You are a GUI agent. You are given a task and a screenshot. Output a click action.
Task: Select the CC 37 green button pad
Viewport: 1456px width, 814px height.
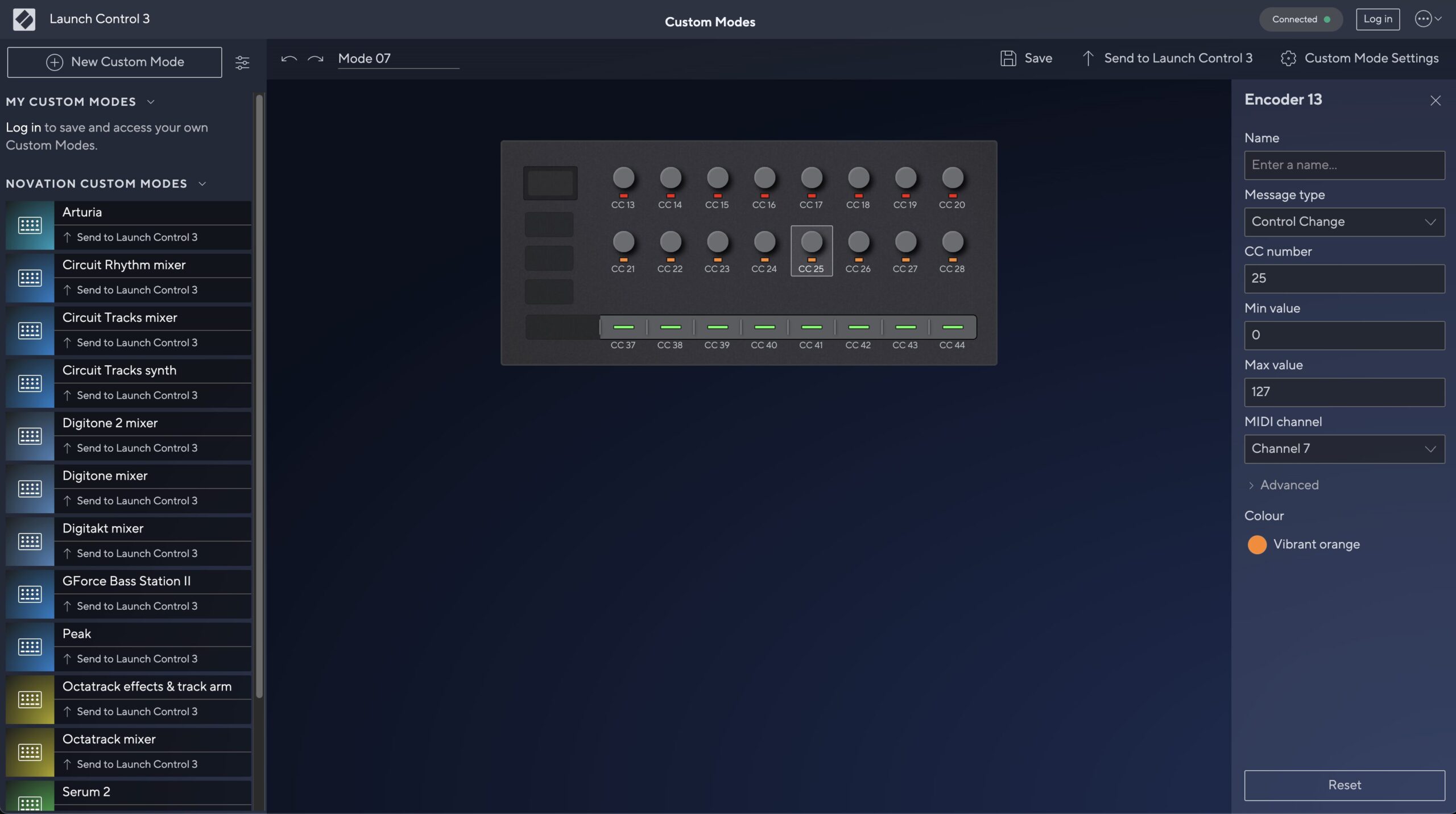(623, 327)
